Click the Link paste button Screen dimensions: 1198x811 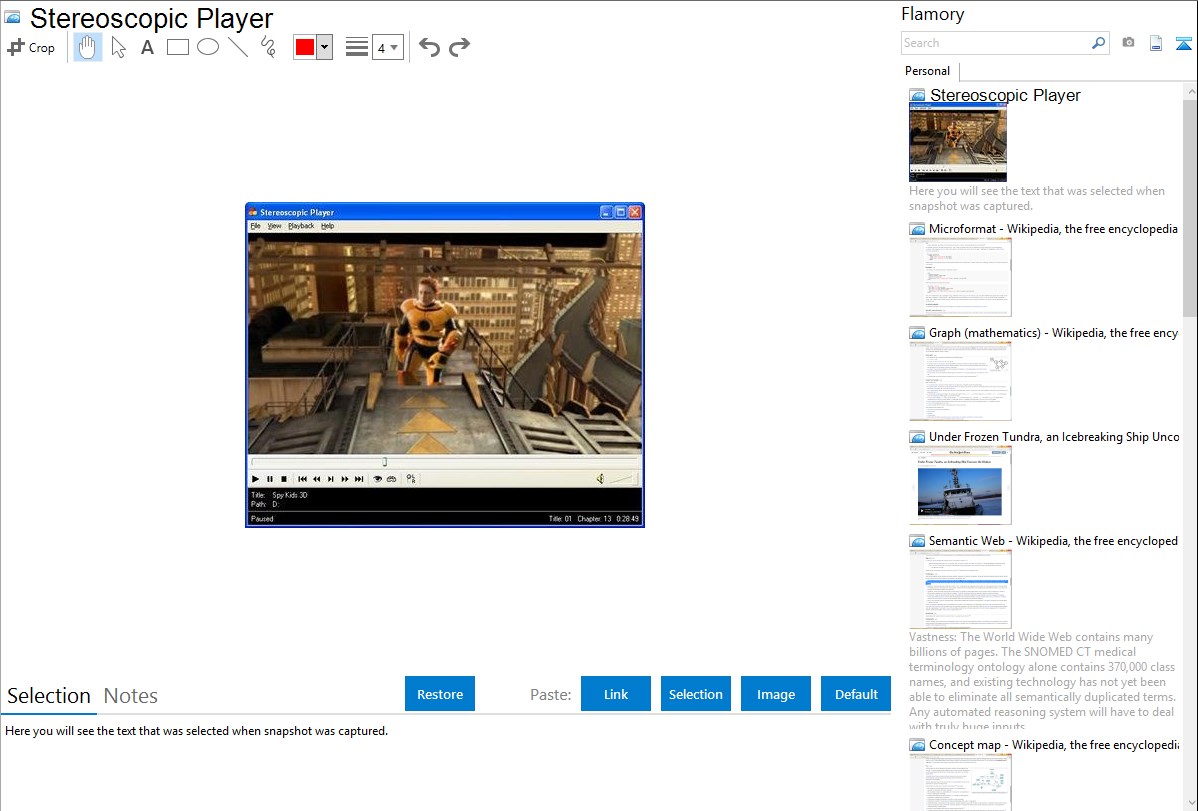[616, 694]
